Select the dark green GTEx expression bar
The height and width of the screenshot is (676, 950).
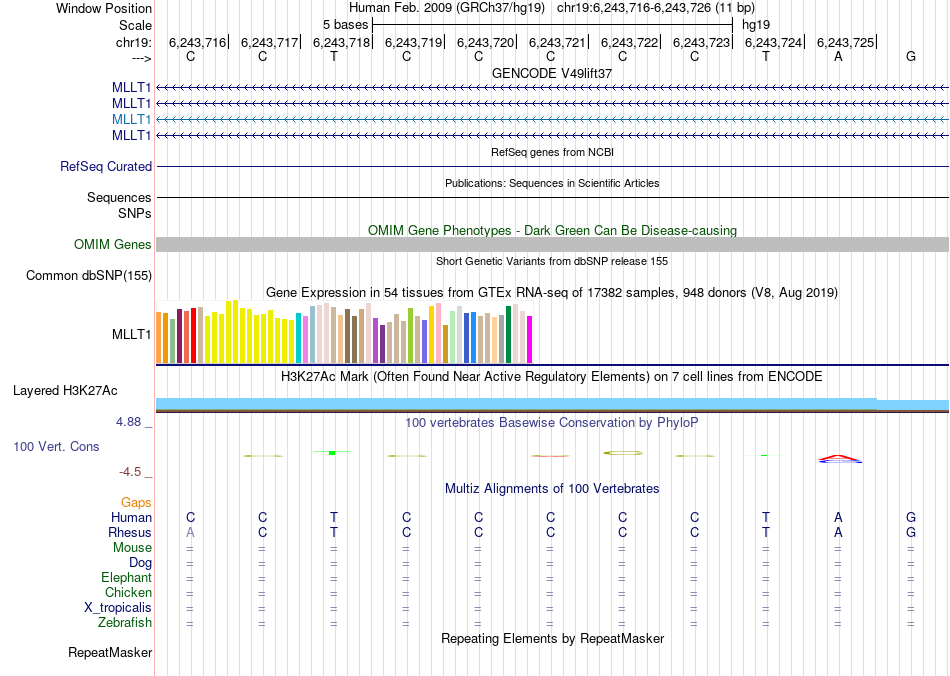click(508, 335)
